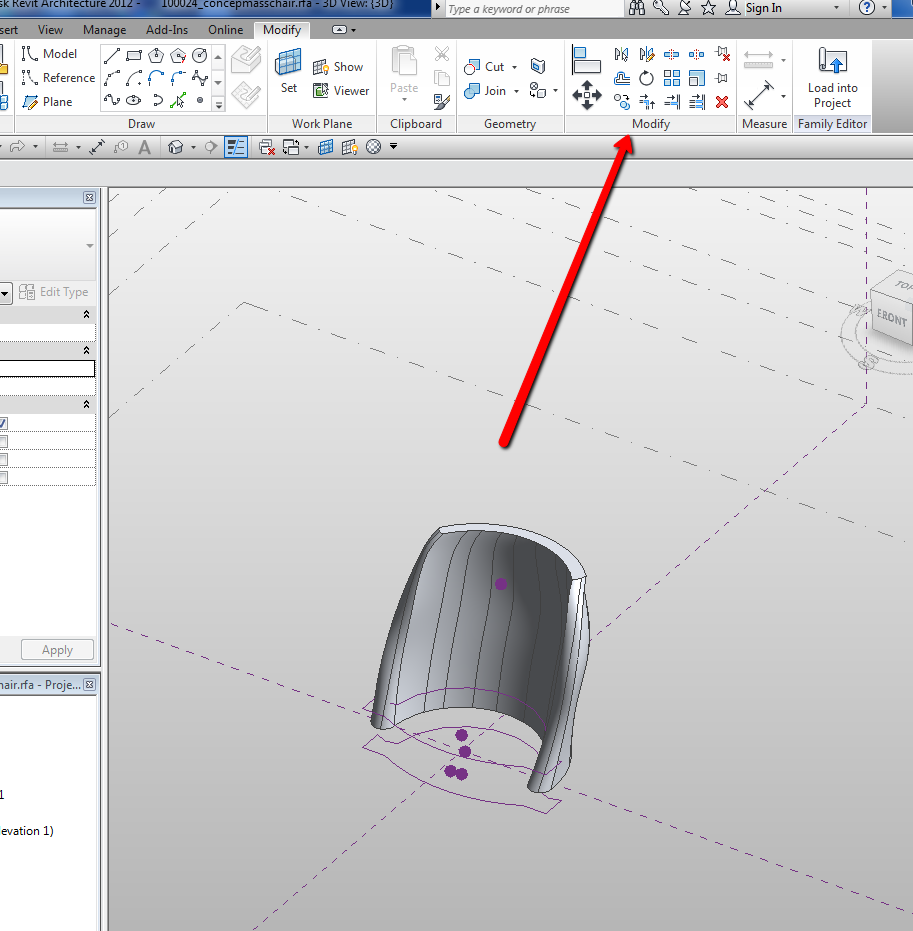
Task: Uncheck the checked Properties checkbox
Action: 3,423
